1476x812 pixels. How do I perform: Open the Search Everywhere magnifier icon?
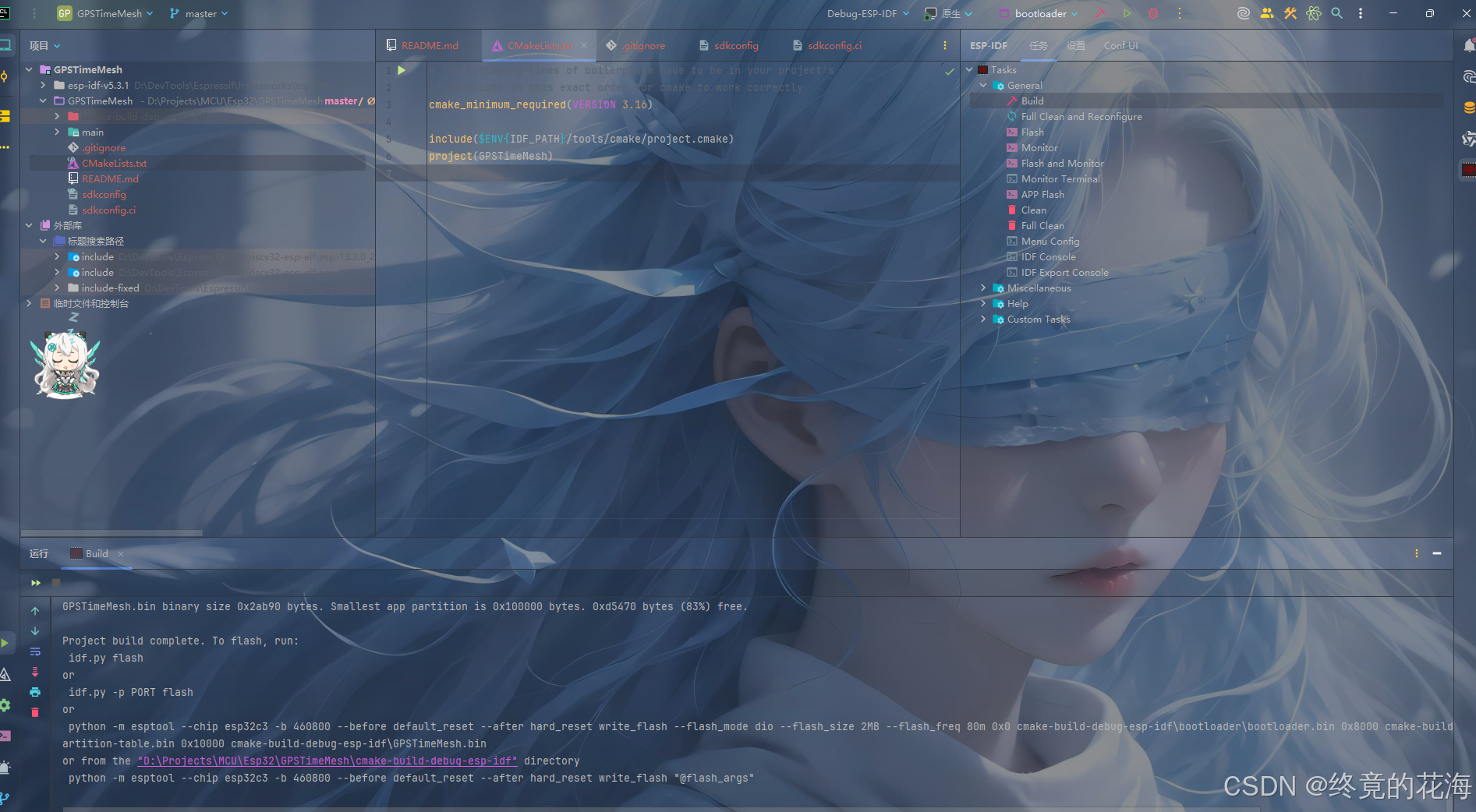click(x=1337, y=13)
